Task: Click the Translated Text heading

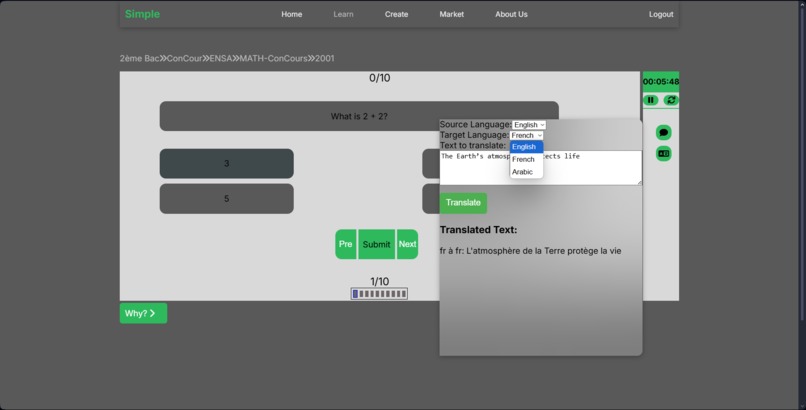Action: pos(479,230)
